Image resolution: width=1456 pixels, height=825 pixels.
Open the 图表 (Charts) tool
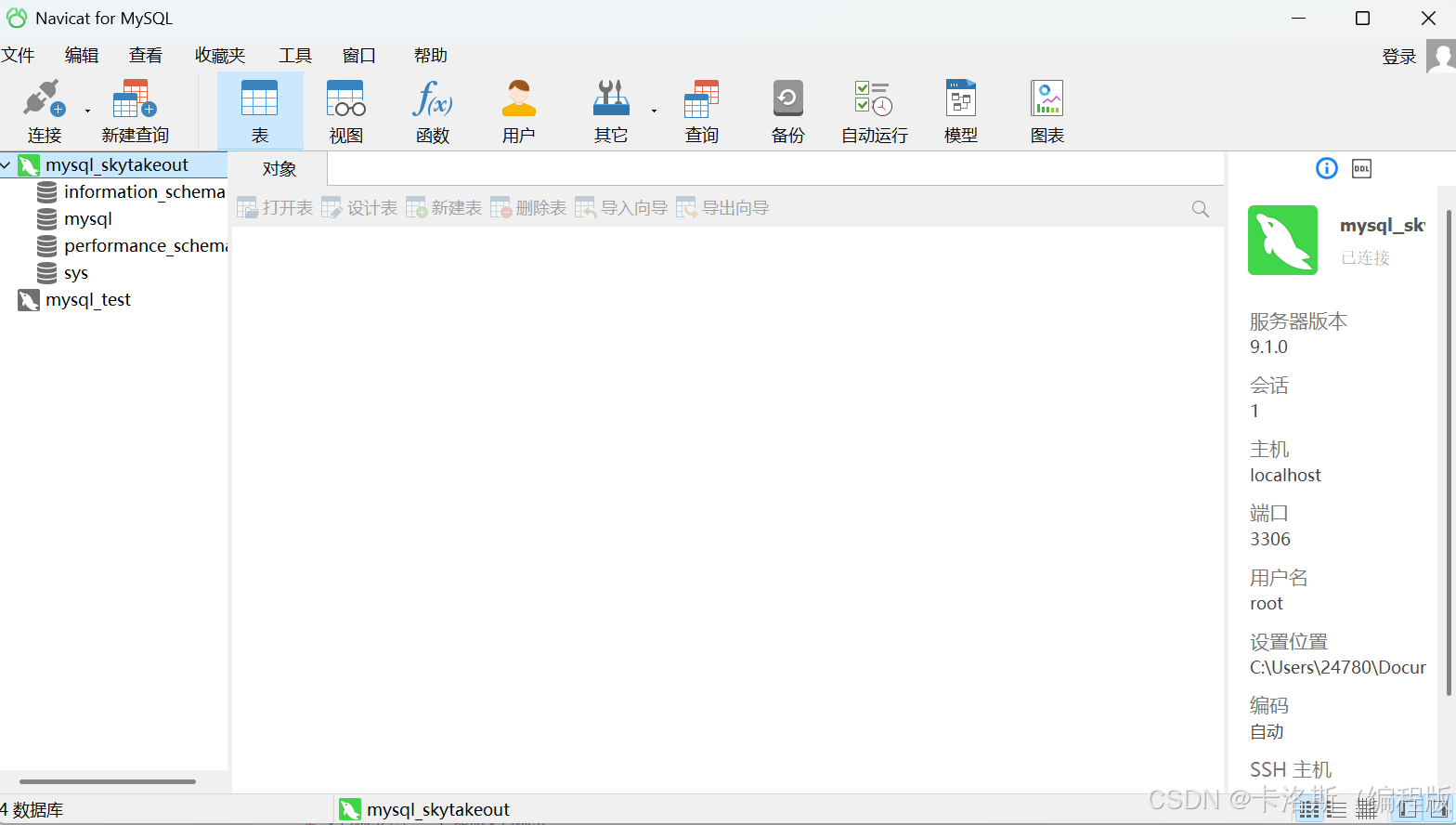[x=1046, y=111]
